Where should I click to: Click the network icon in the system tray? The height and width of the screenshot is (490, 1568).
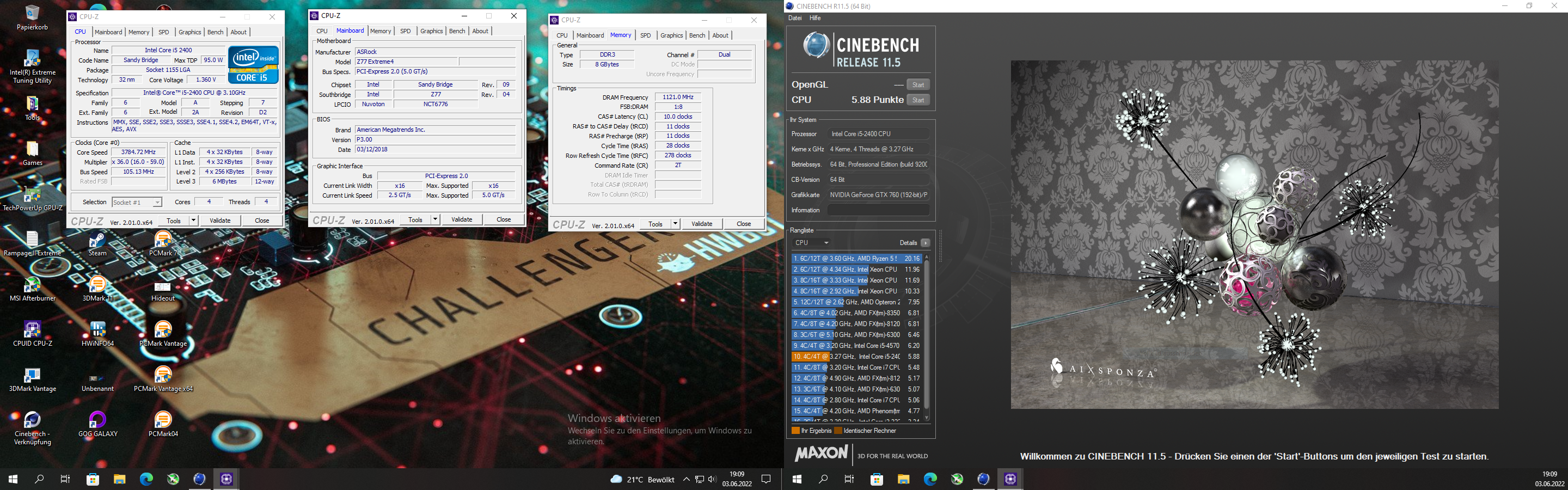[x=700, y=479]
